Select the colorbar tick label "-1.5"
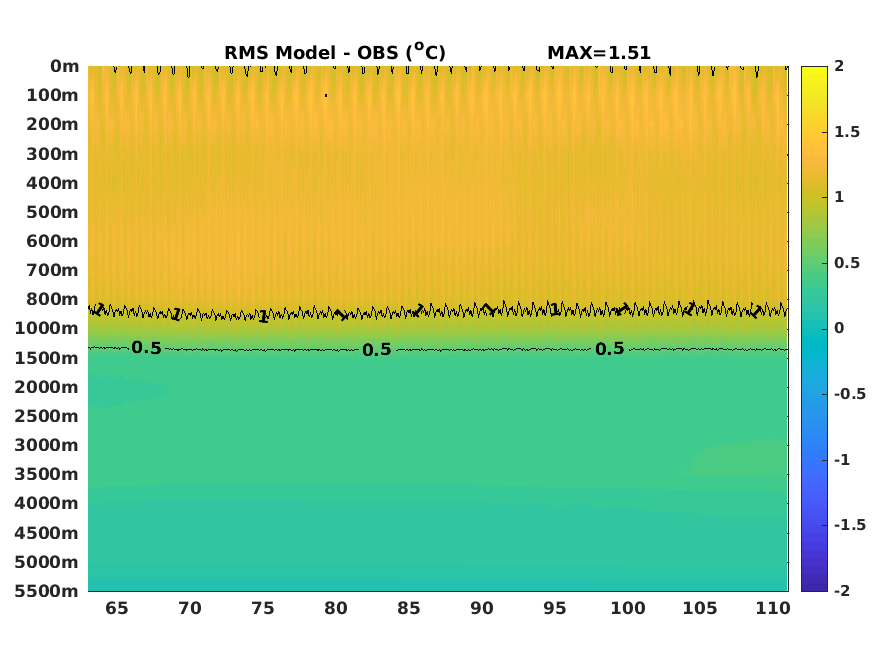The height and width of the screenshot is (656, 875). click(850, 525)
